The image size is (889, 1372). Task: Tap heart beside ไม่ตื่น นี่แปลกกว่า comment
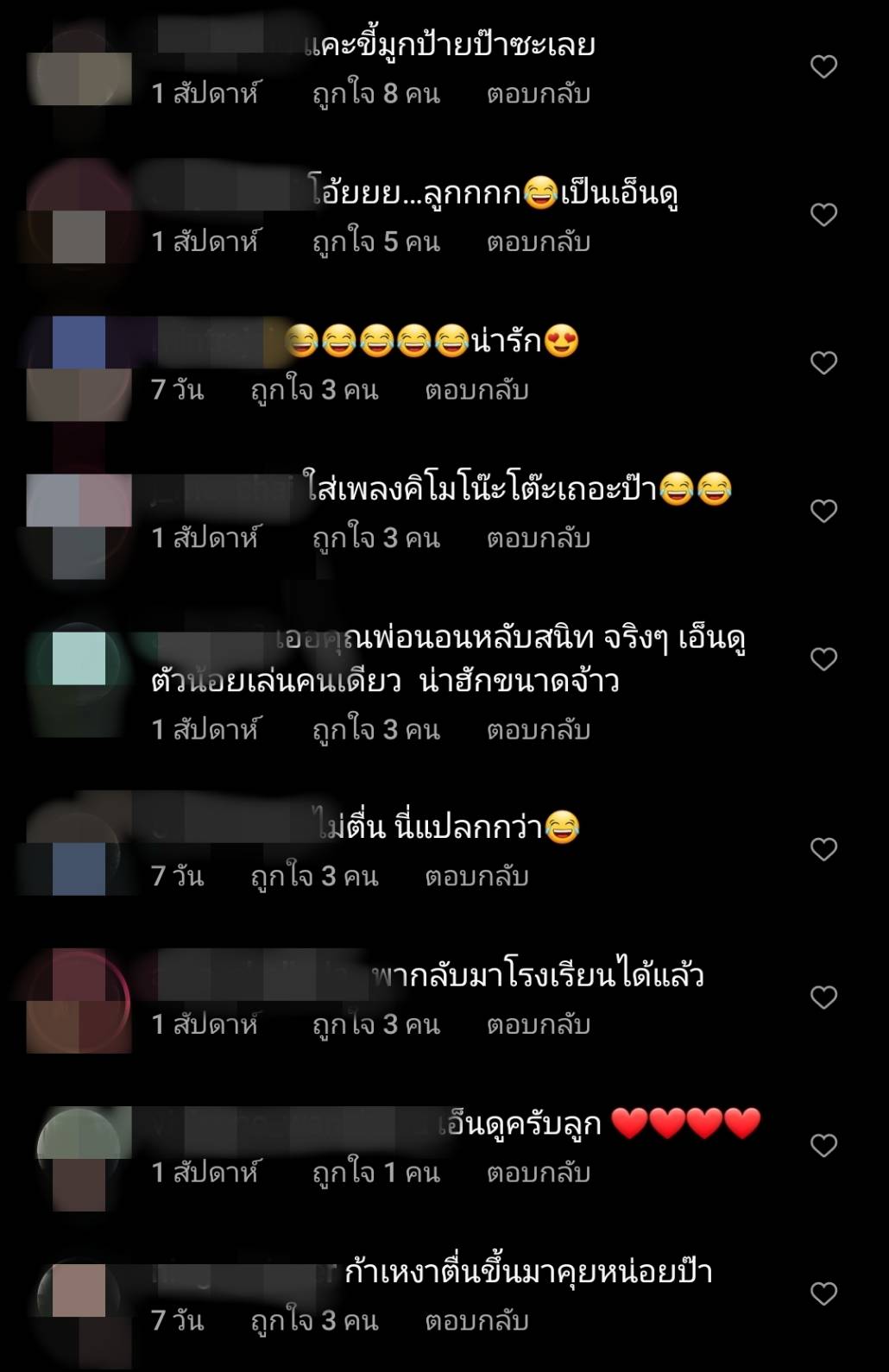coord(823,849)
